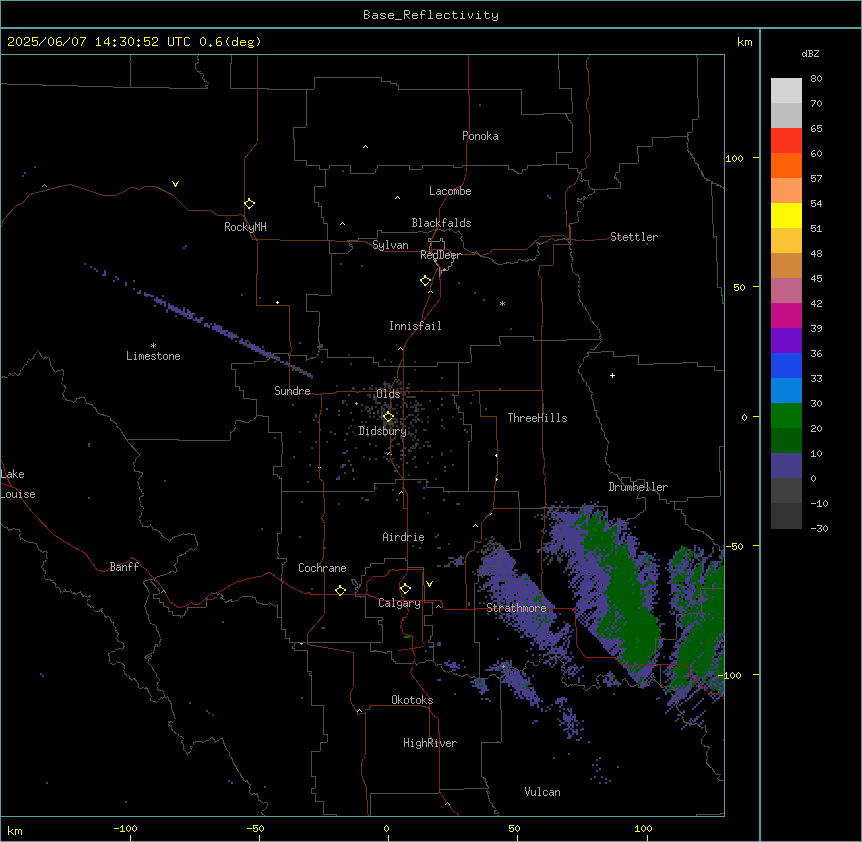This screenshot has height=842, width=862.
Task: Select the Innisfail label
Action: [x=415, y=326]
